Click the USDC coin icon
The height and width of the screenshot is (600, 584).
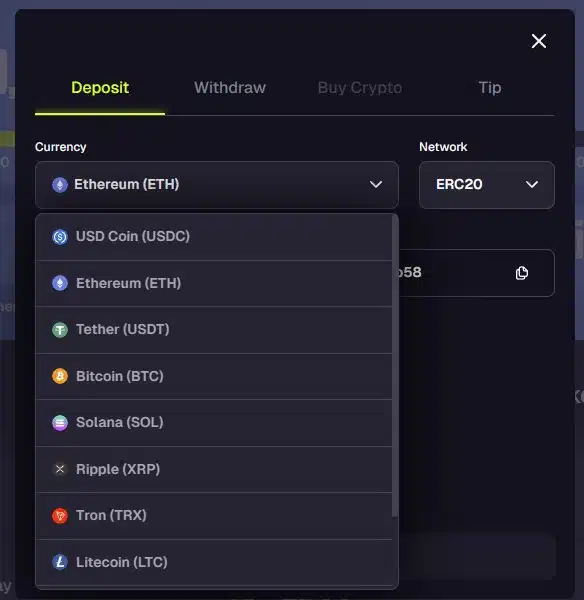pos(60,237)
